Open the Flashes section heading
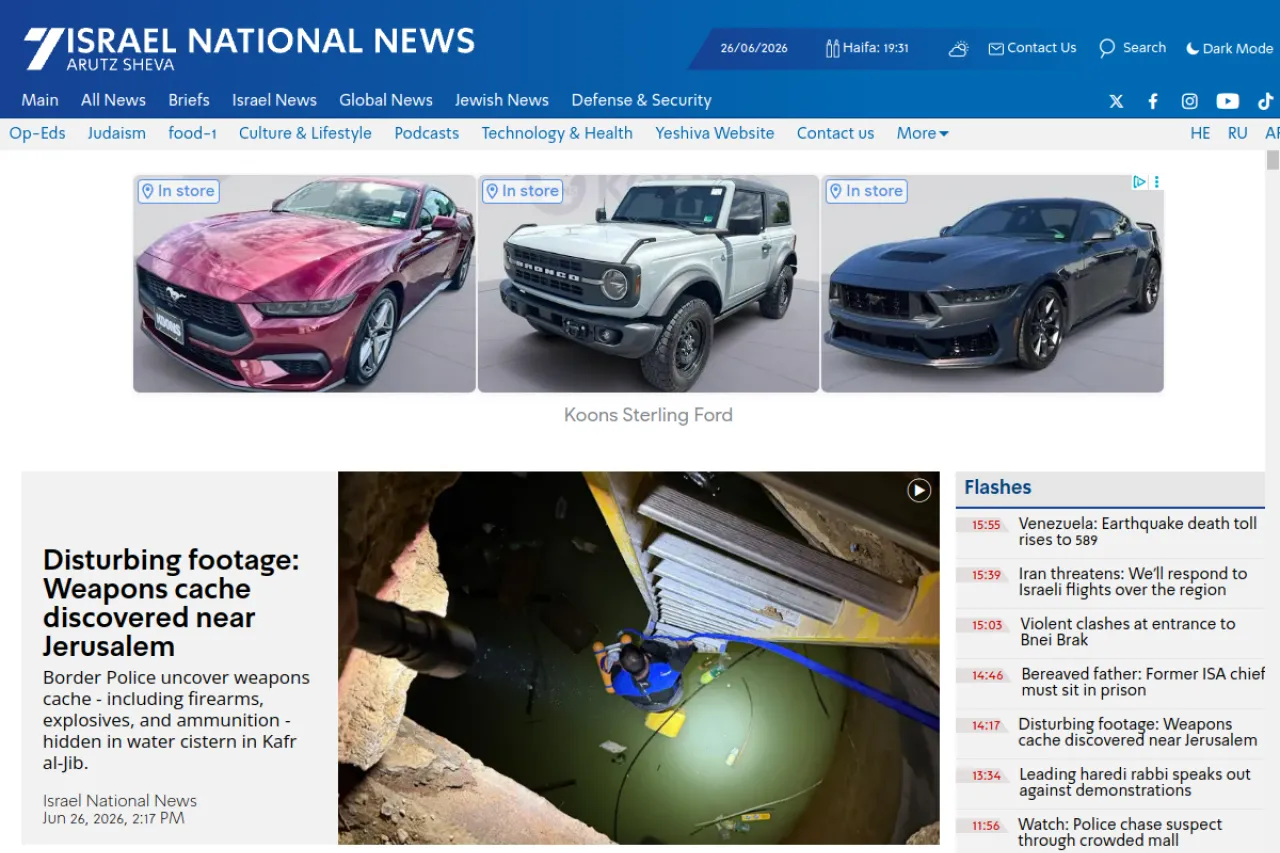Image resolution: width=1280 pixels, height=853 pixels. pos(998,488)
